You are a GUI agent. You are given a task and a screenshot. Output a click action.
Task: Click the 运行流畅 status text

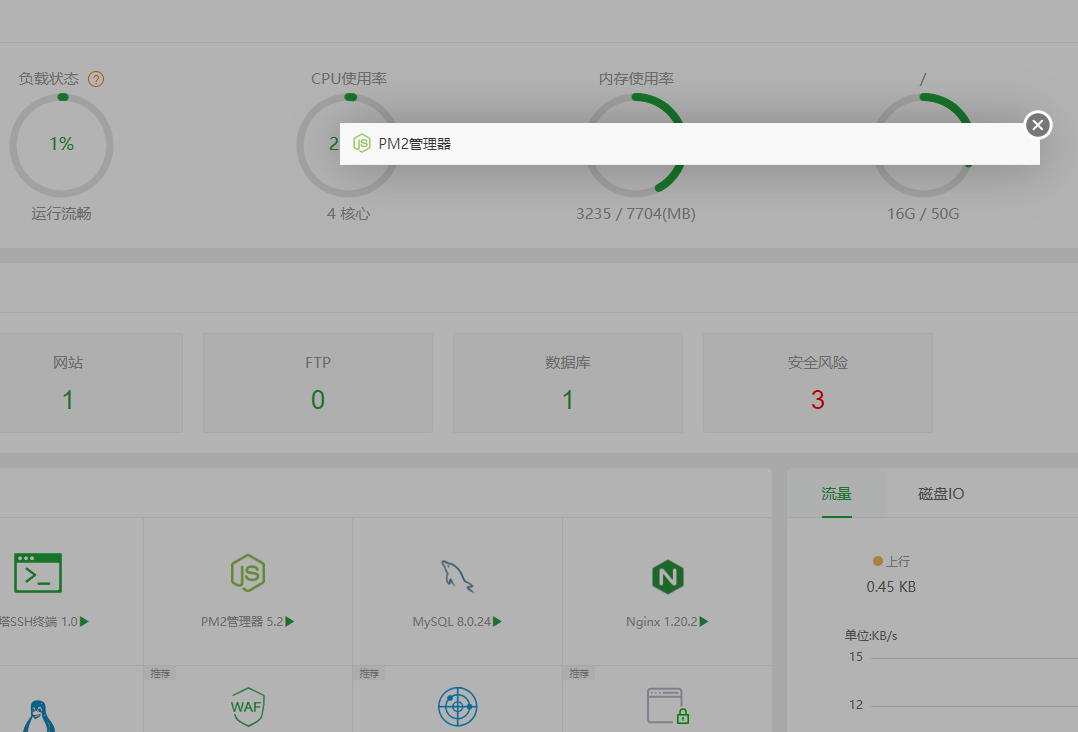[61, 214]
